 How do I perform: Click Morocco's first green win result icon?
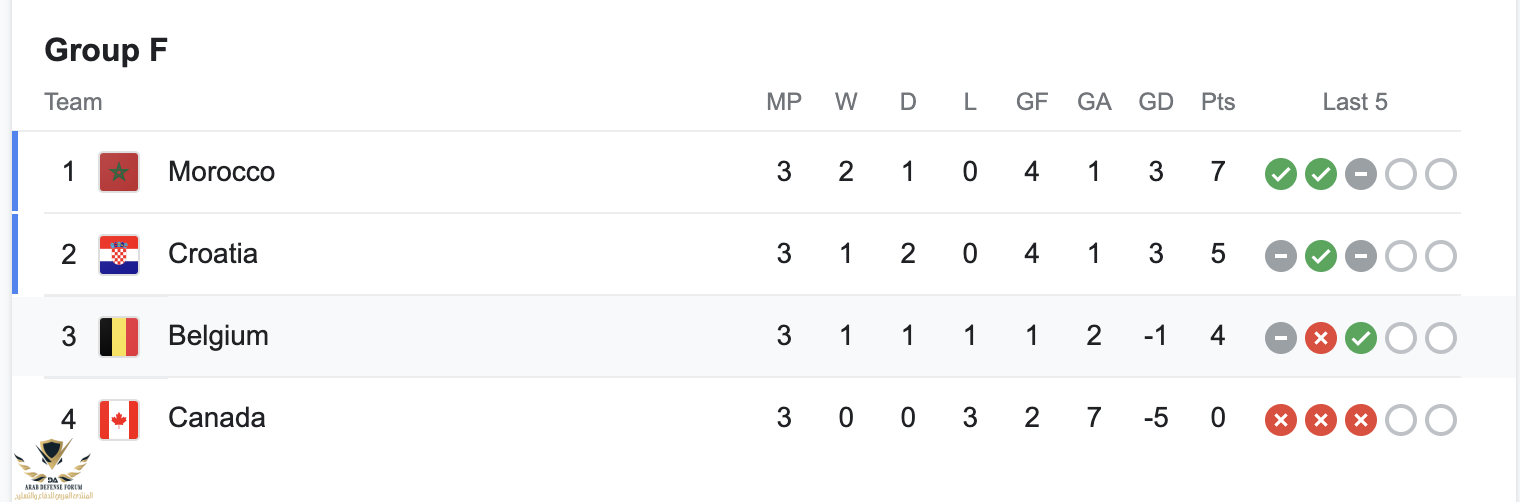pos(1280,175)
